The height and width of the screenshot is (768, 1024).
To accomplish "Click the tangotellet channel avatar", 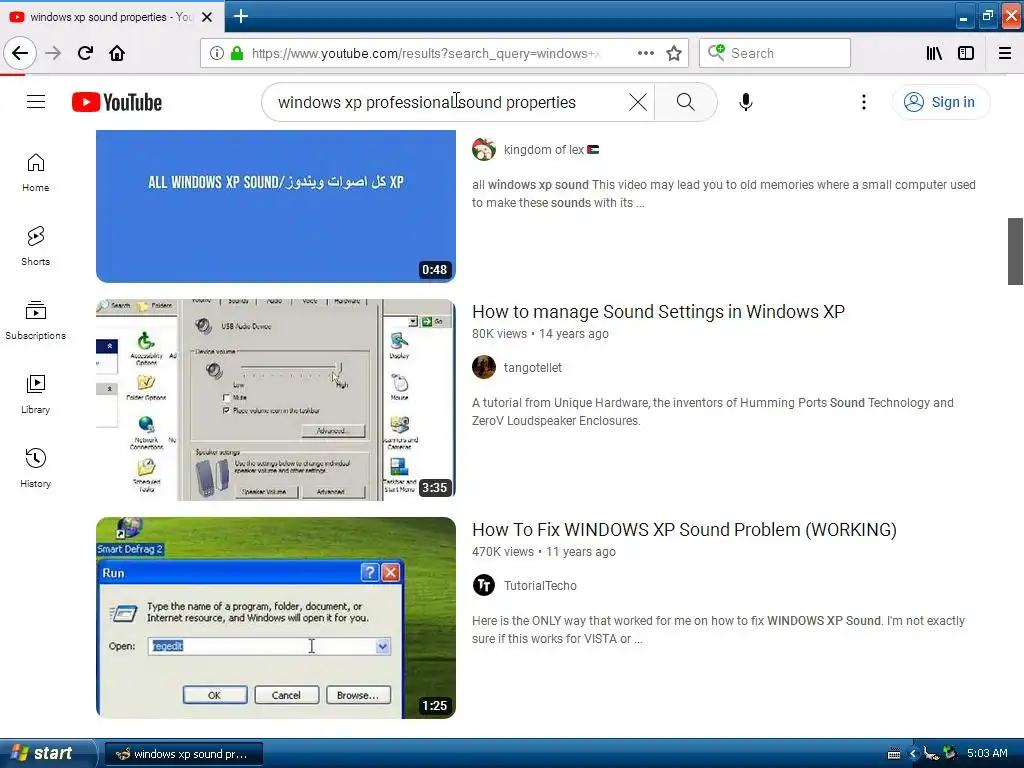I will click(484, 368).
